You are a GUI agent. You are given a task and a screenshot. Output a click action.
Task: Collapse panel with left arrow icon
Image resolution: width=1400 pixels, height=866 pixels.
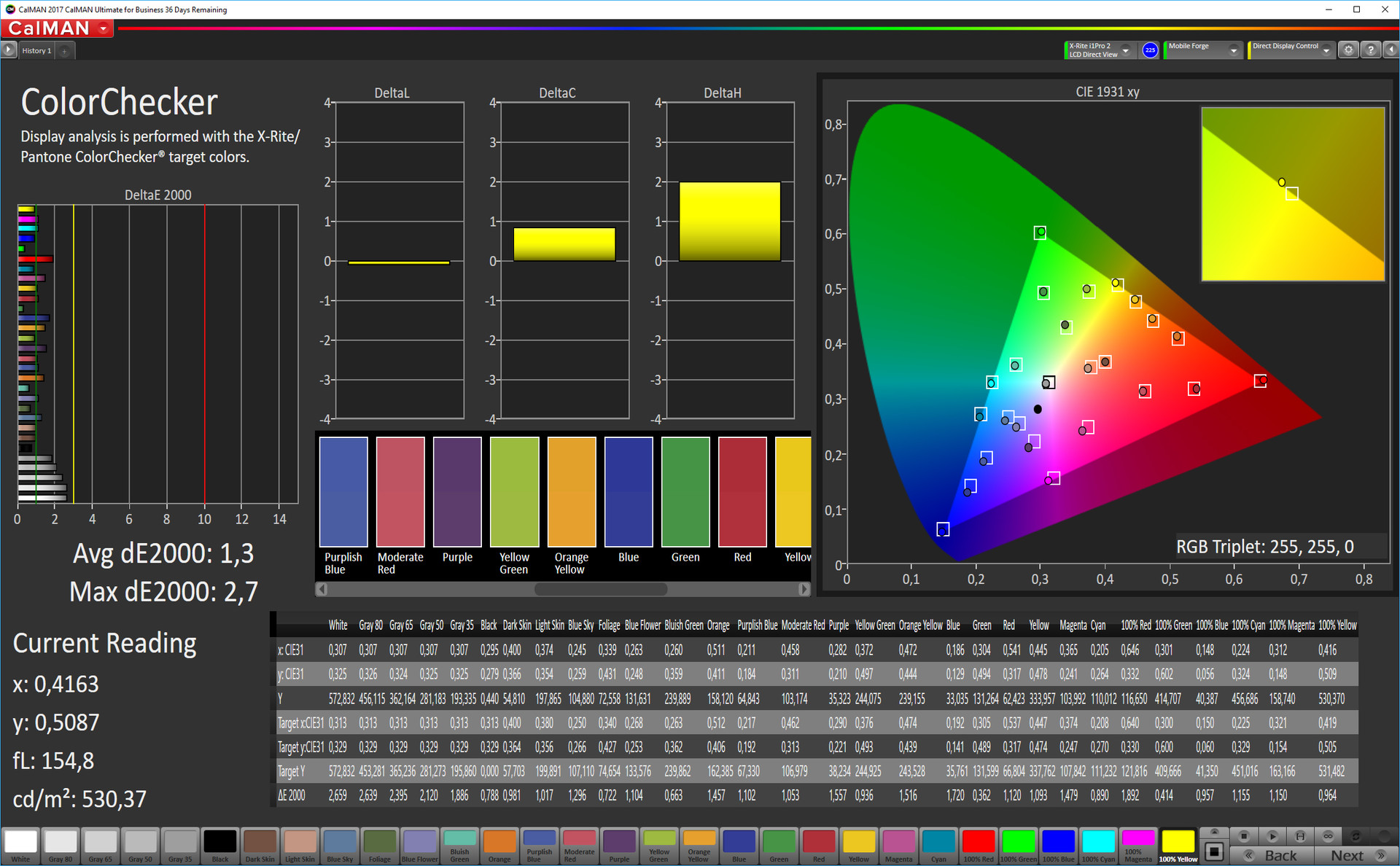(1391, 50)
